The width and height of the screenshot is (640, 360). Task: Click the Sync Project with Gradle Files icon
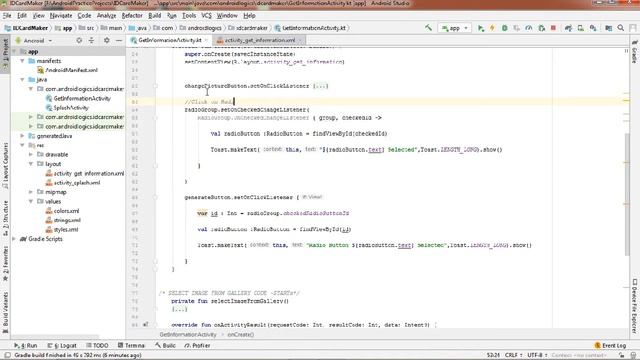tap(568, 28)
